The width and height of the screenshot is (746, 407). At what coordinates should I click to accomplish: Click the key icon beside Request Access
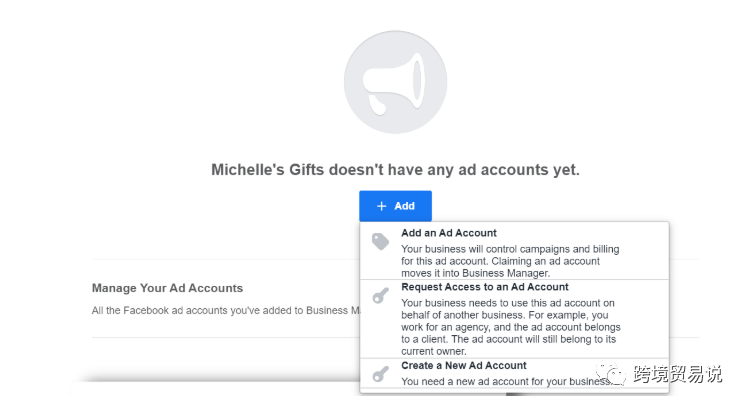point(381,295)
